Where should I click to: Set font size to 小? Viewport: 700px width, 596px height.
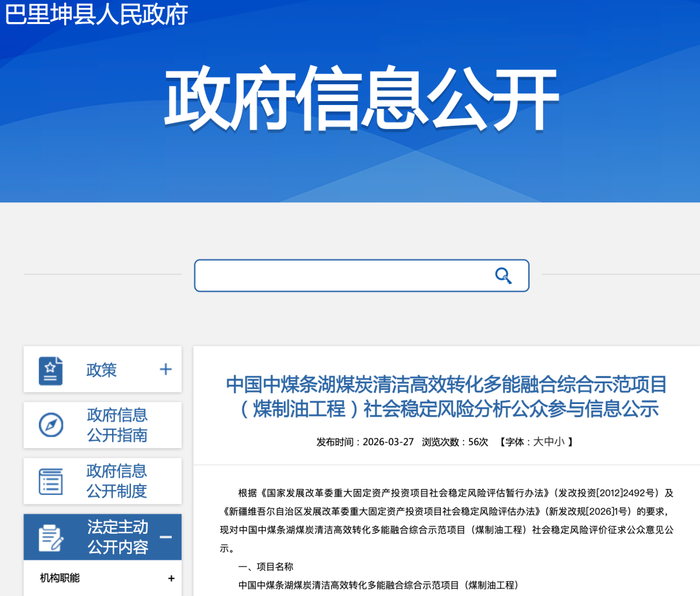tap(559, 442)
